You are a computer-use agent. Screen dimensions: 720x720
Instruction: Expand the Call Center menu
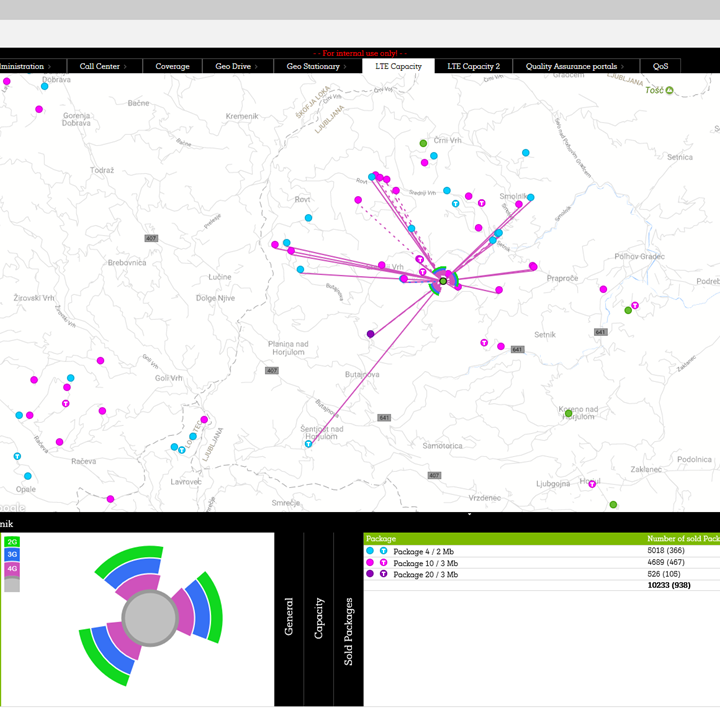(x=104, y=66)
